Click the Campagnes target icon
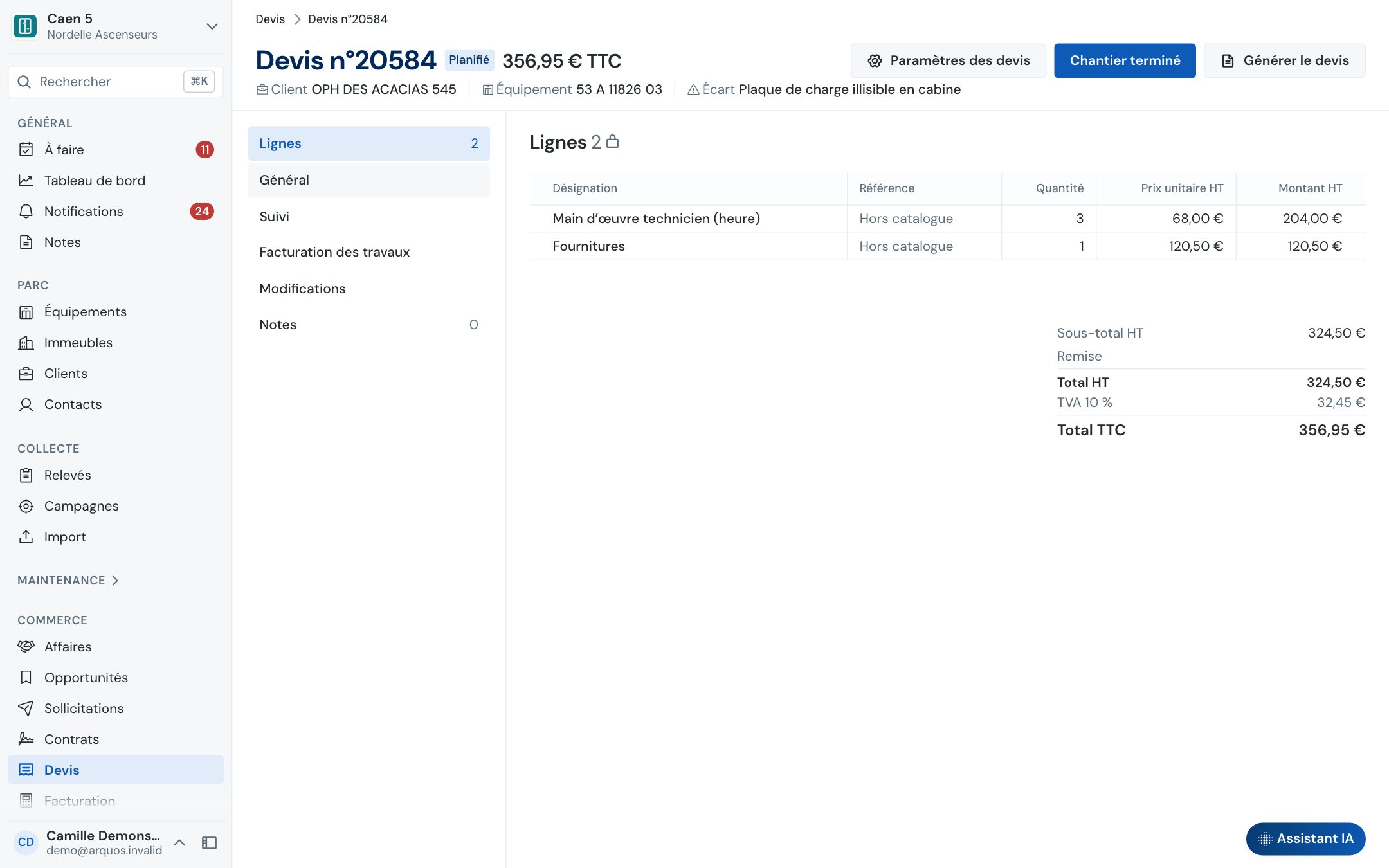1389x868 pixels. pos(26,506)
